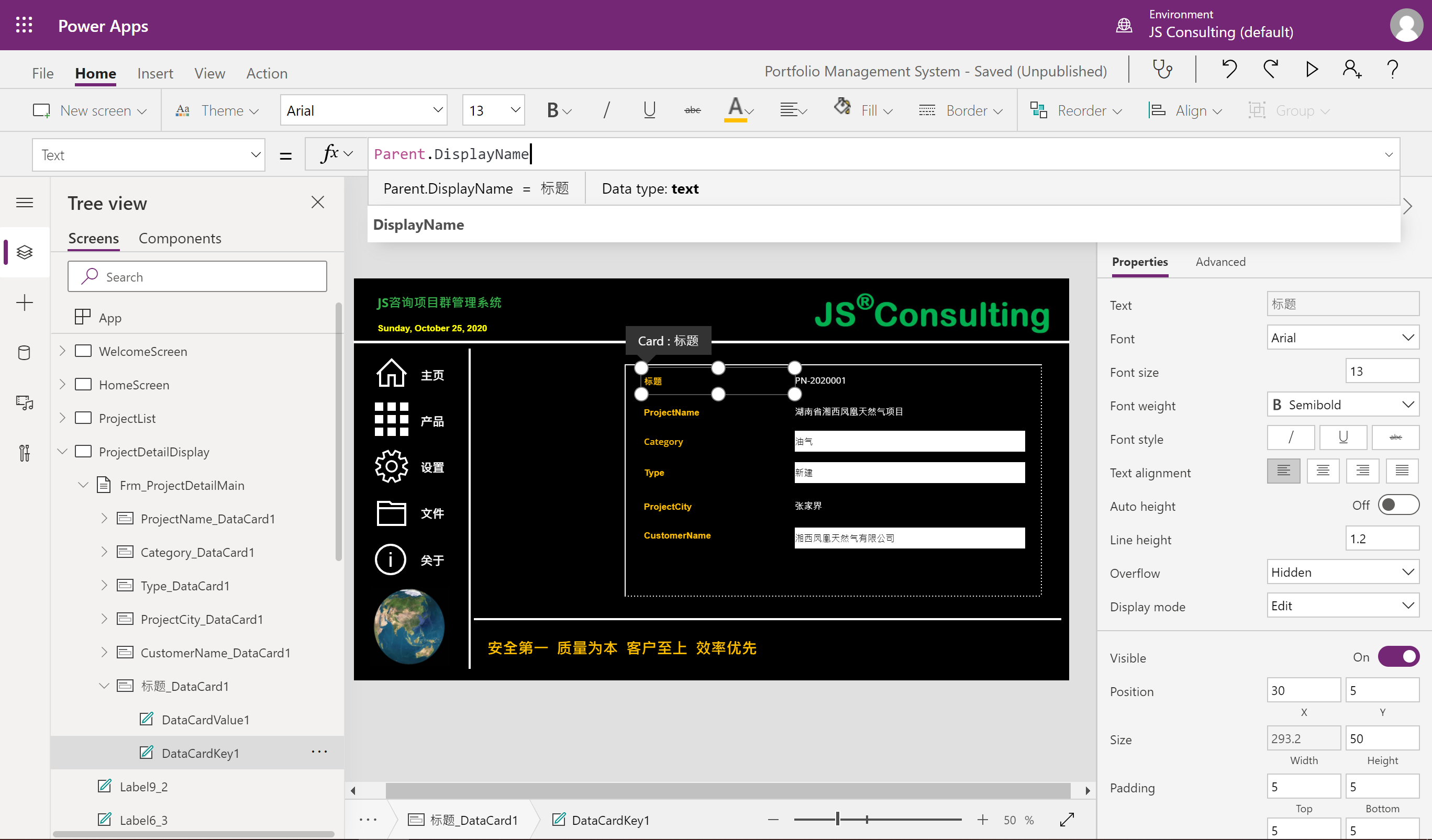The width and height of the screenshot is (1432, 840).
Task: Click the home icon on canvas
Action: tap(392, 374)
